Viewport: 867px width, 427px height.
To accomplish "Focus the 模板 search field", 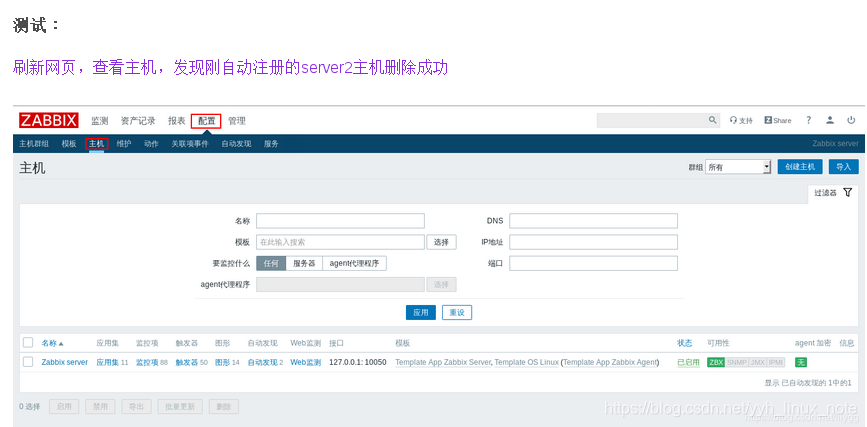I will [340, 242].
